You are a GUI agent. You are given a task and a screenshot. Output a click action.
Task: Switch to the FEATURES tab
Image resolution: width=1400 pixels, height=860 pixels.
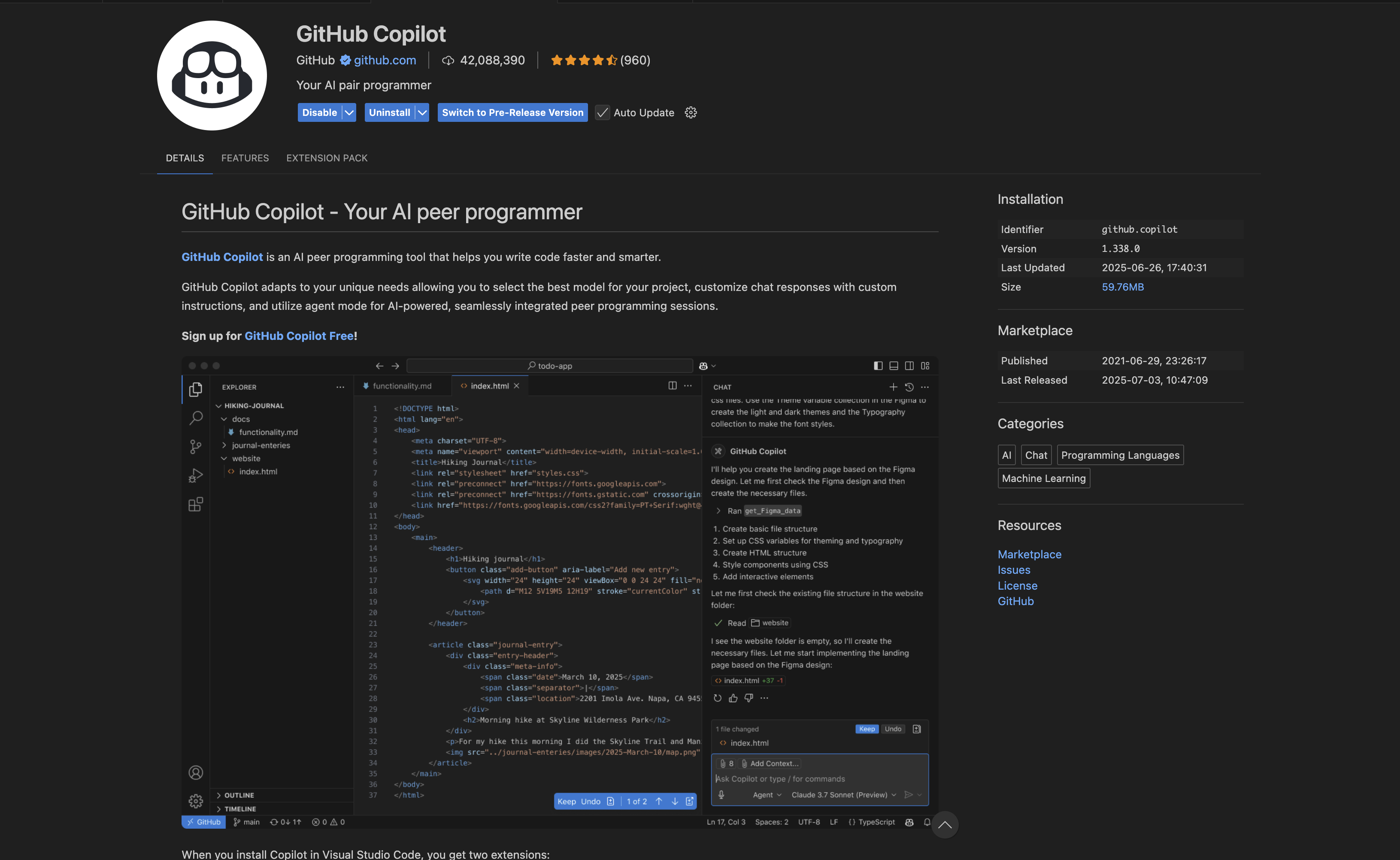tap(245, 158)
